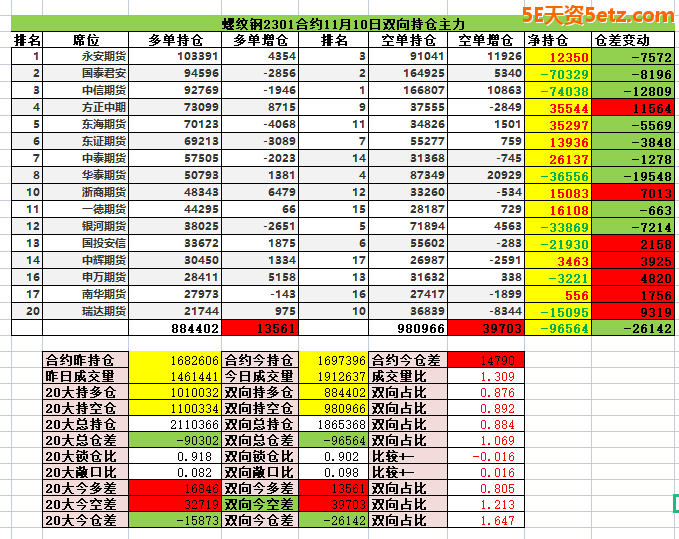Screen dimensions: 679x539
Task: Select green change cell -19548
Action: (x=633, y=175)
